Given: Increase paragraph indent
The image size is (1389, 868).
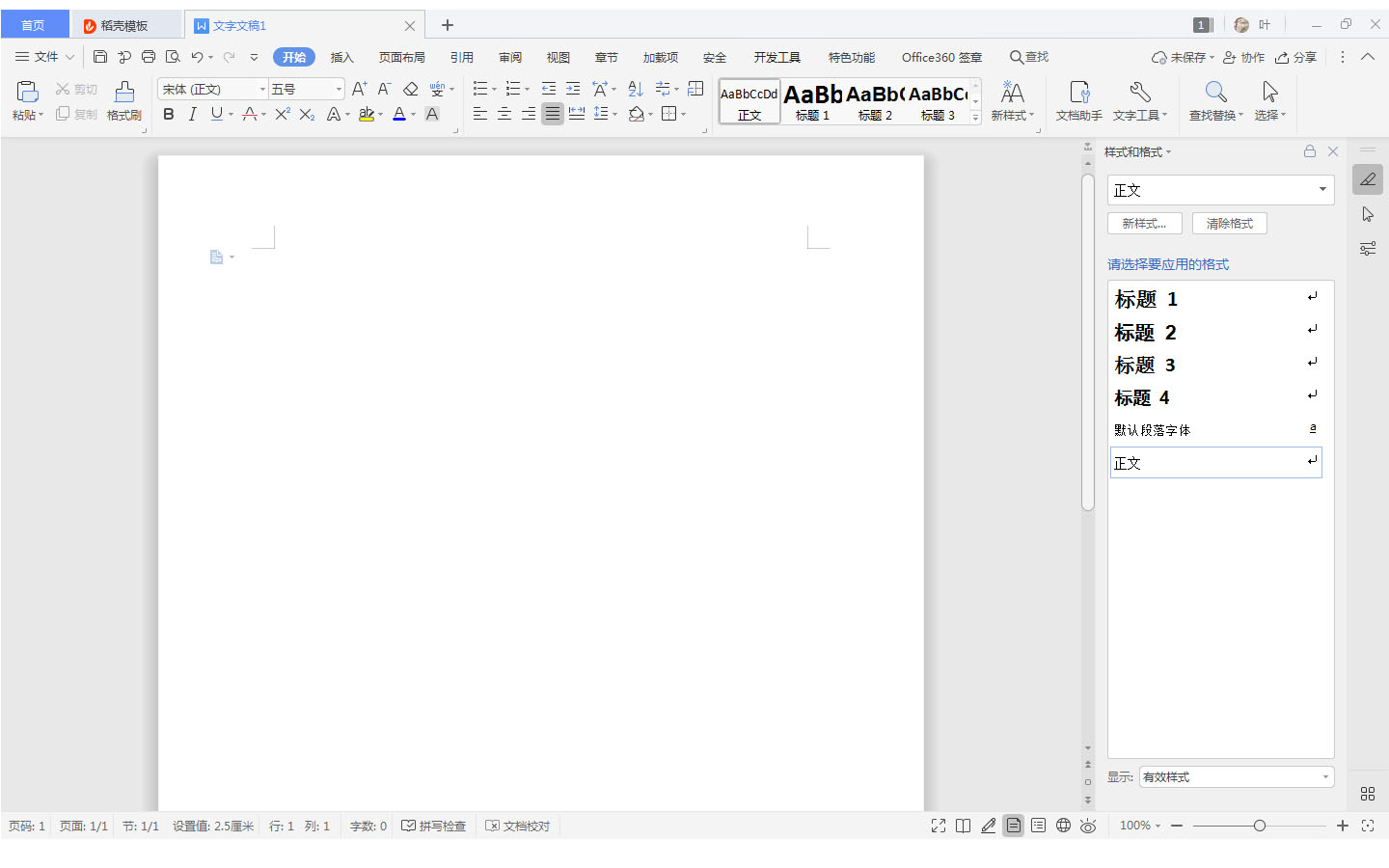Looking at the screenshot, I should tap(573, 89).
